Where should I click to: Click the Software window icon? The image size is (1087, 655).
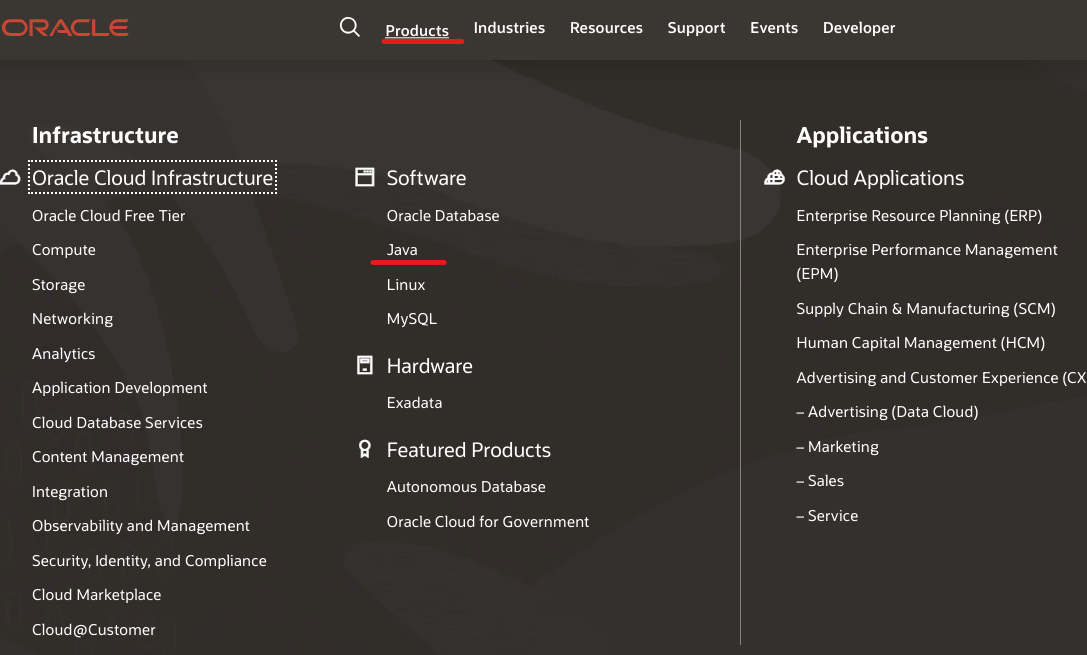click(x=365, y=178)
